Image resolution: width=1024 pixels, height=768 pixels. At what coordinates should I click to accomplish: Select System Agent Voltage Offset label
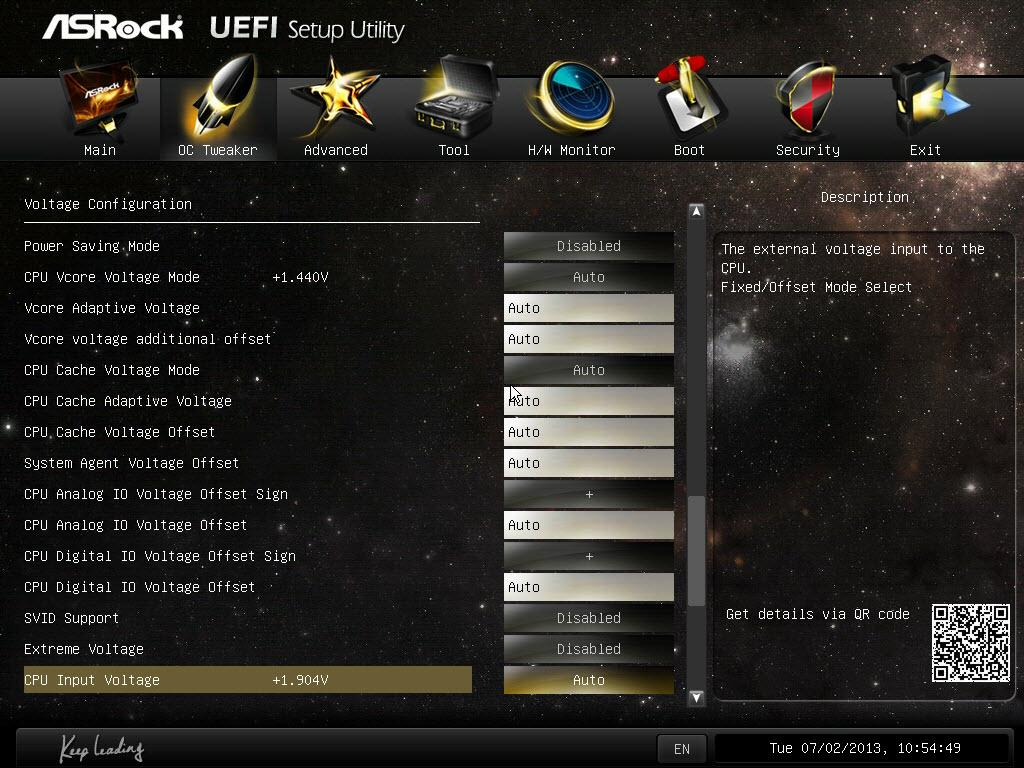(x=131, y=463)
